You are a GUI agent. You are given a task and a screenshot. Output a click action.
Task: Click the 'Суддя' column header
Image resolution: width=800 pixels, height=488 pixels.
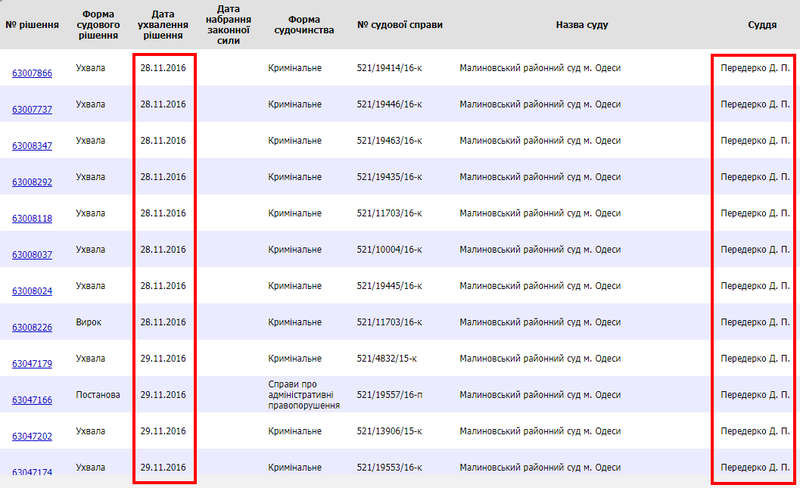point(763,23)
